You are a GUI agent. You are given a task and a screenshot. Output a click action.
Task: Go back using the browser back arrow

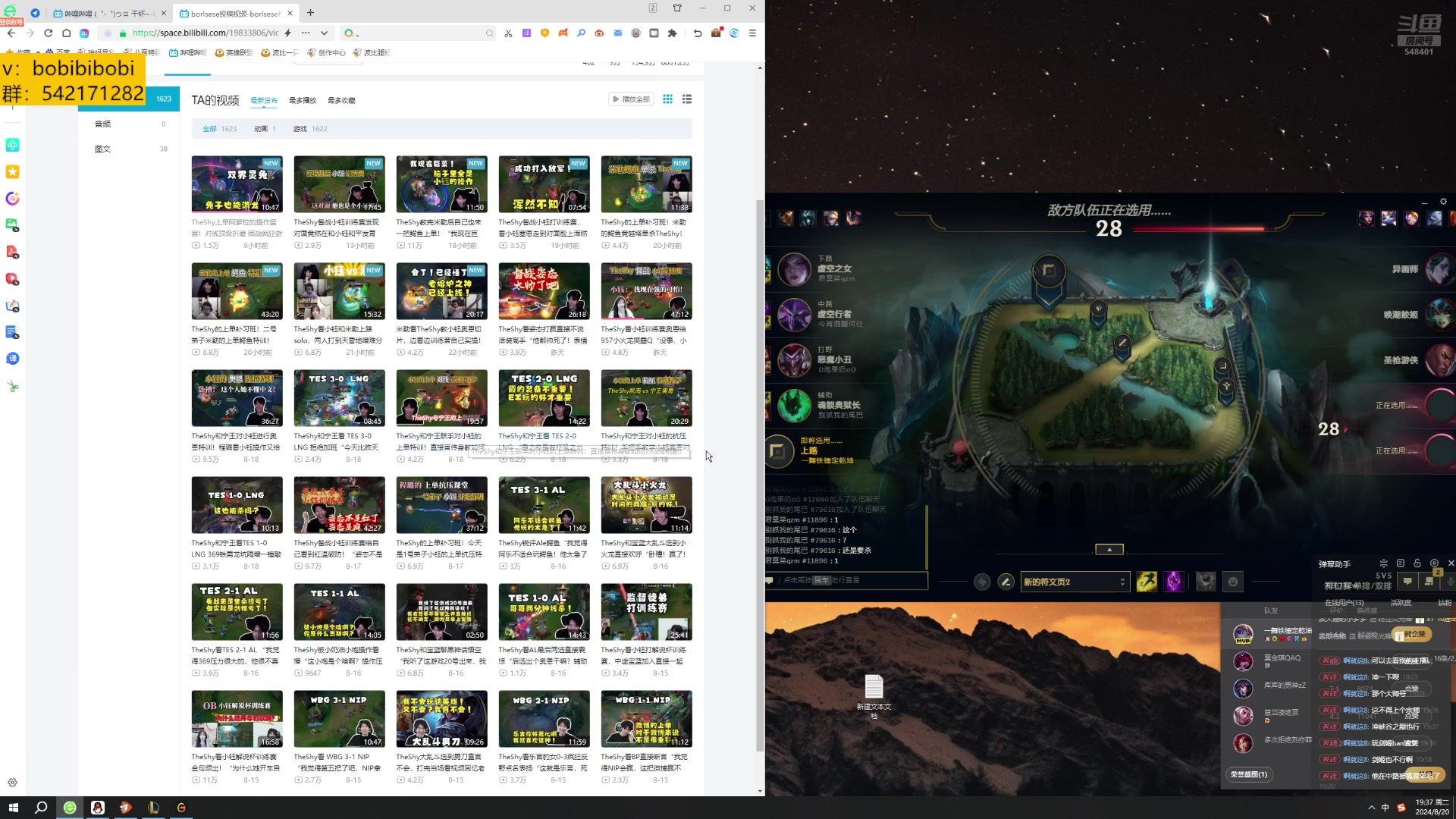[11, 33]
